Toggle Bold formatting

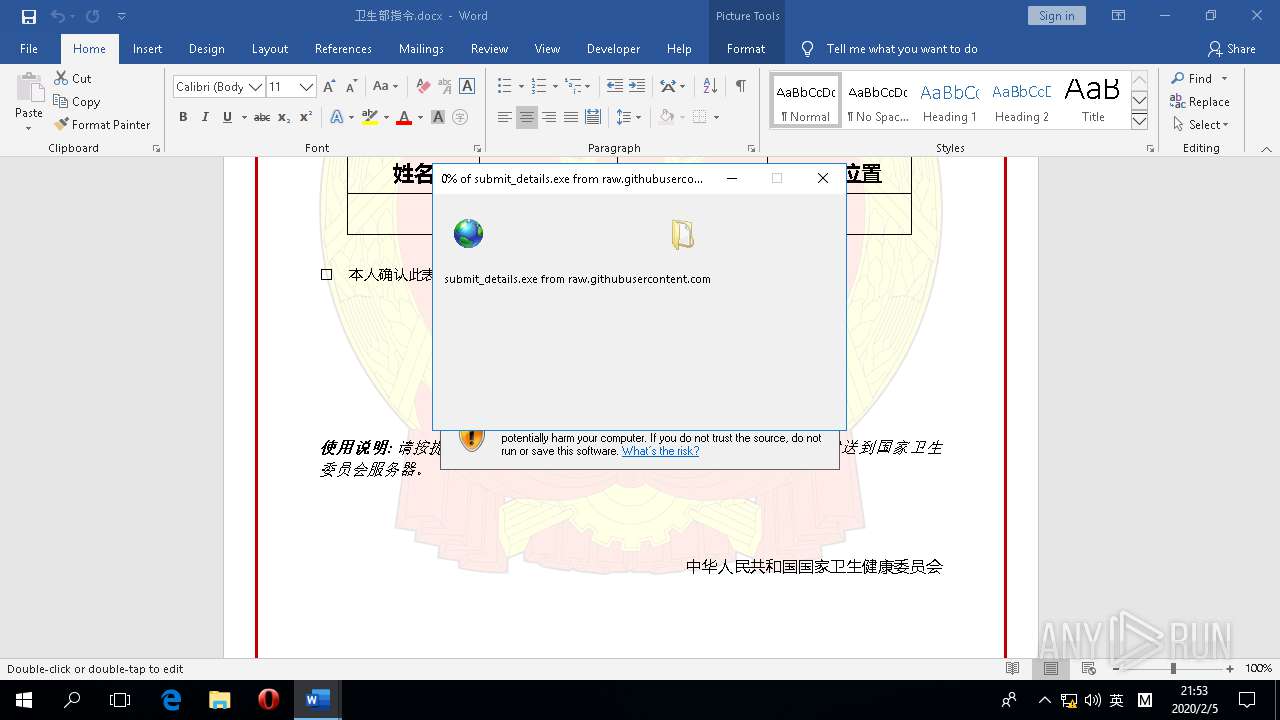pos(183,117)
